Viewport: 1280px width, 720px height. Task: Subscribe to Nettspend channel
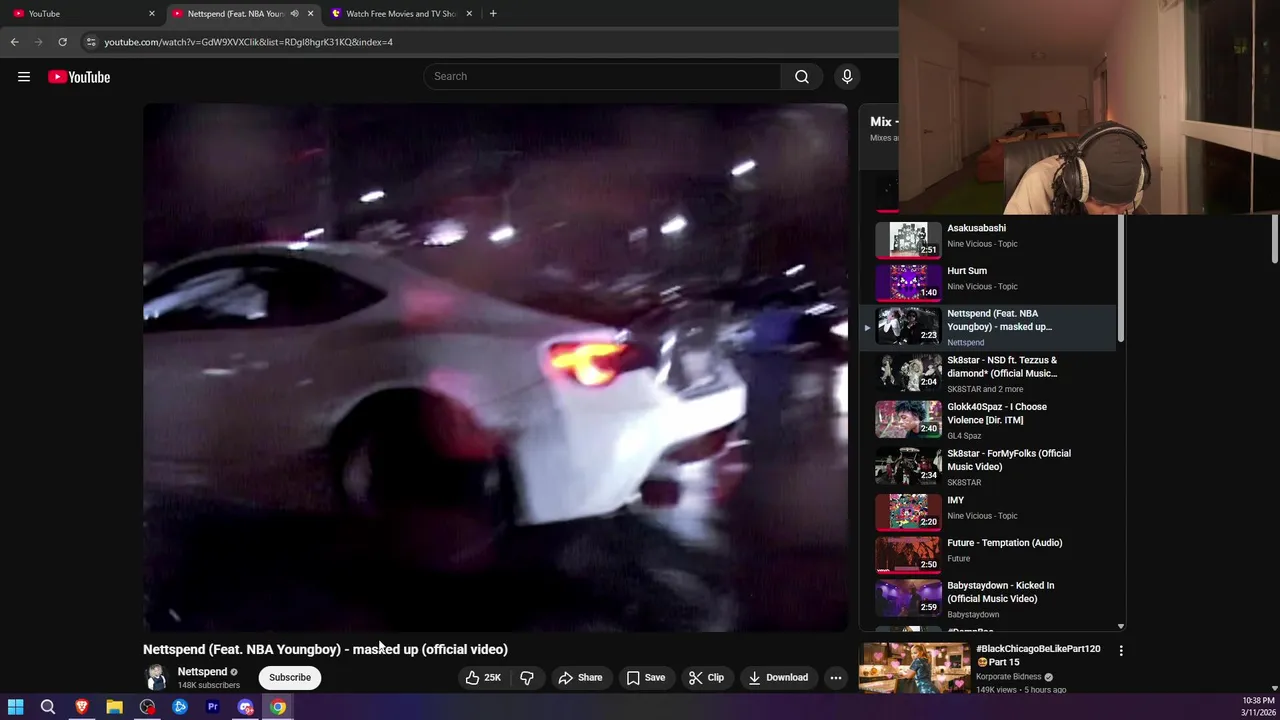(290, 677)
